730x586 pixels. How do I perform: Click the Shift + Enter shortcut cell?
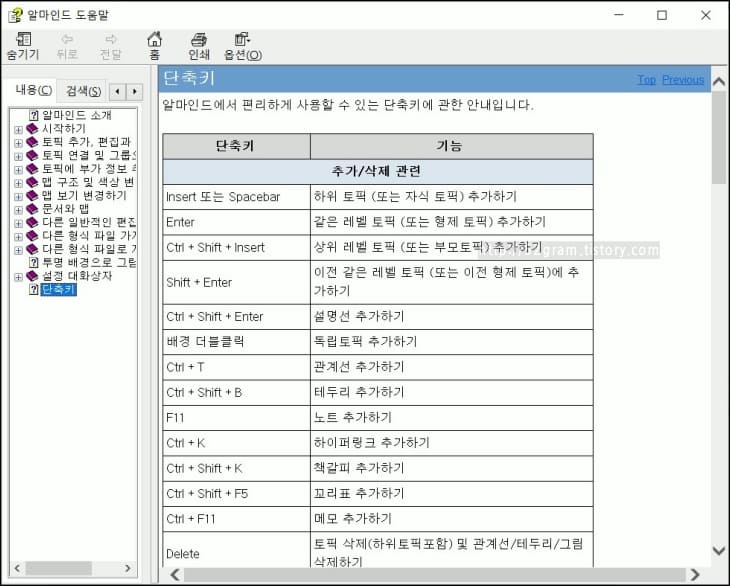237,283
